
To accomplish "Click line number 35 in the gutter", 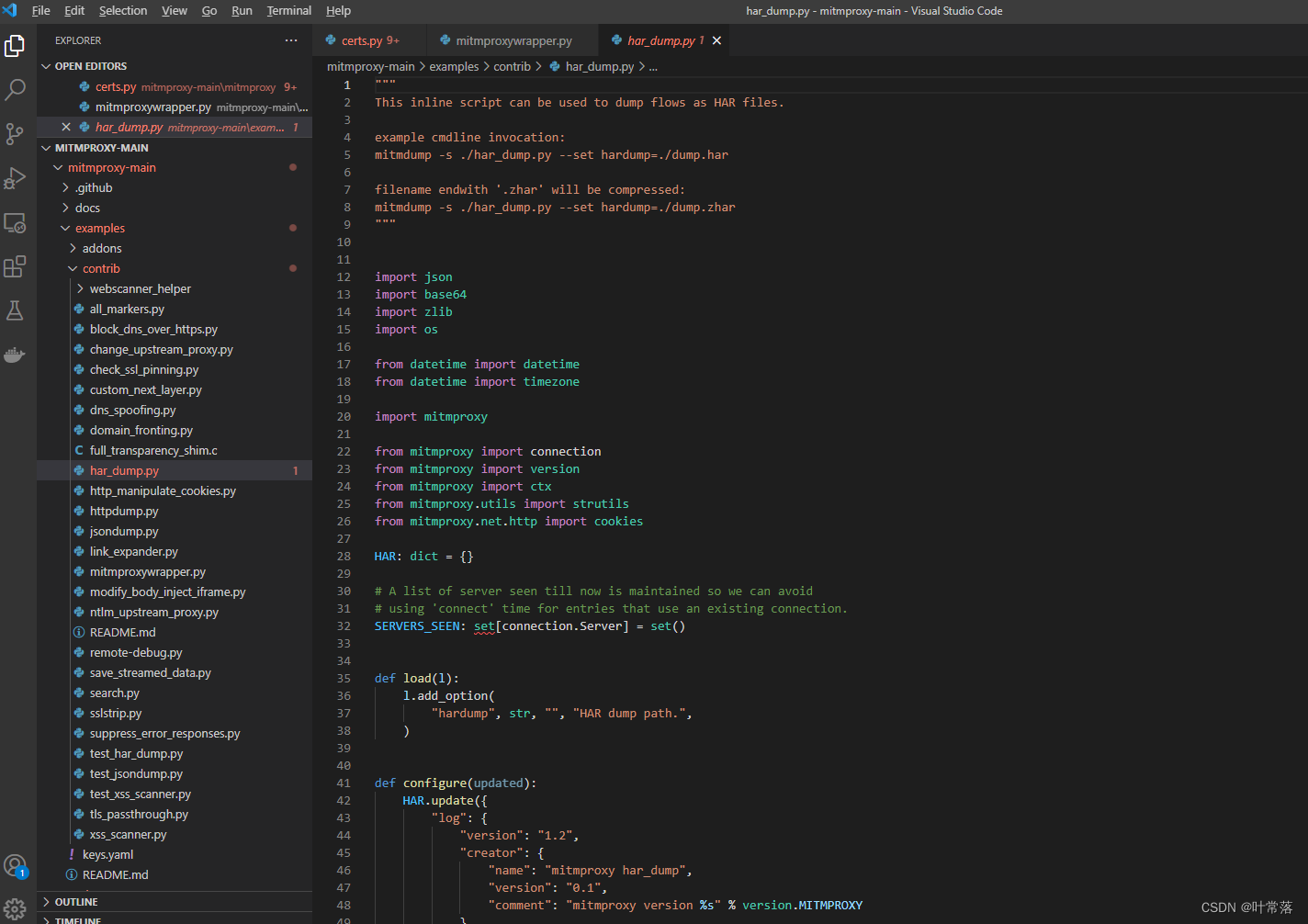I will [344, 679].
